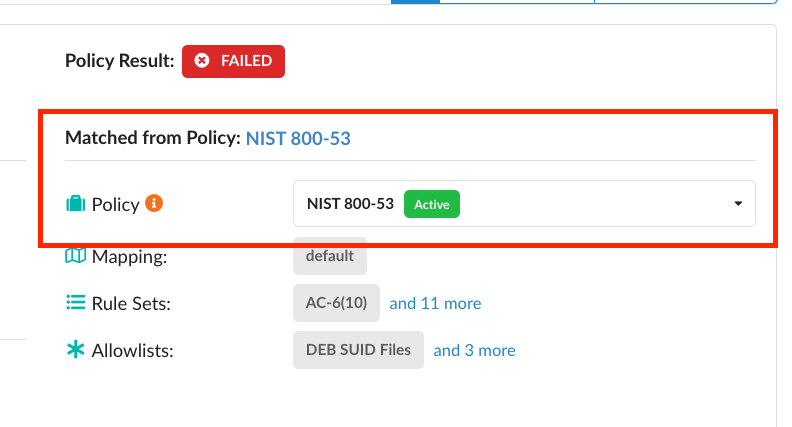The height and width of the screenshot is (427, 792).
Task: Click the Policy Result label
Action: (118, 61)
